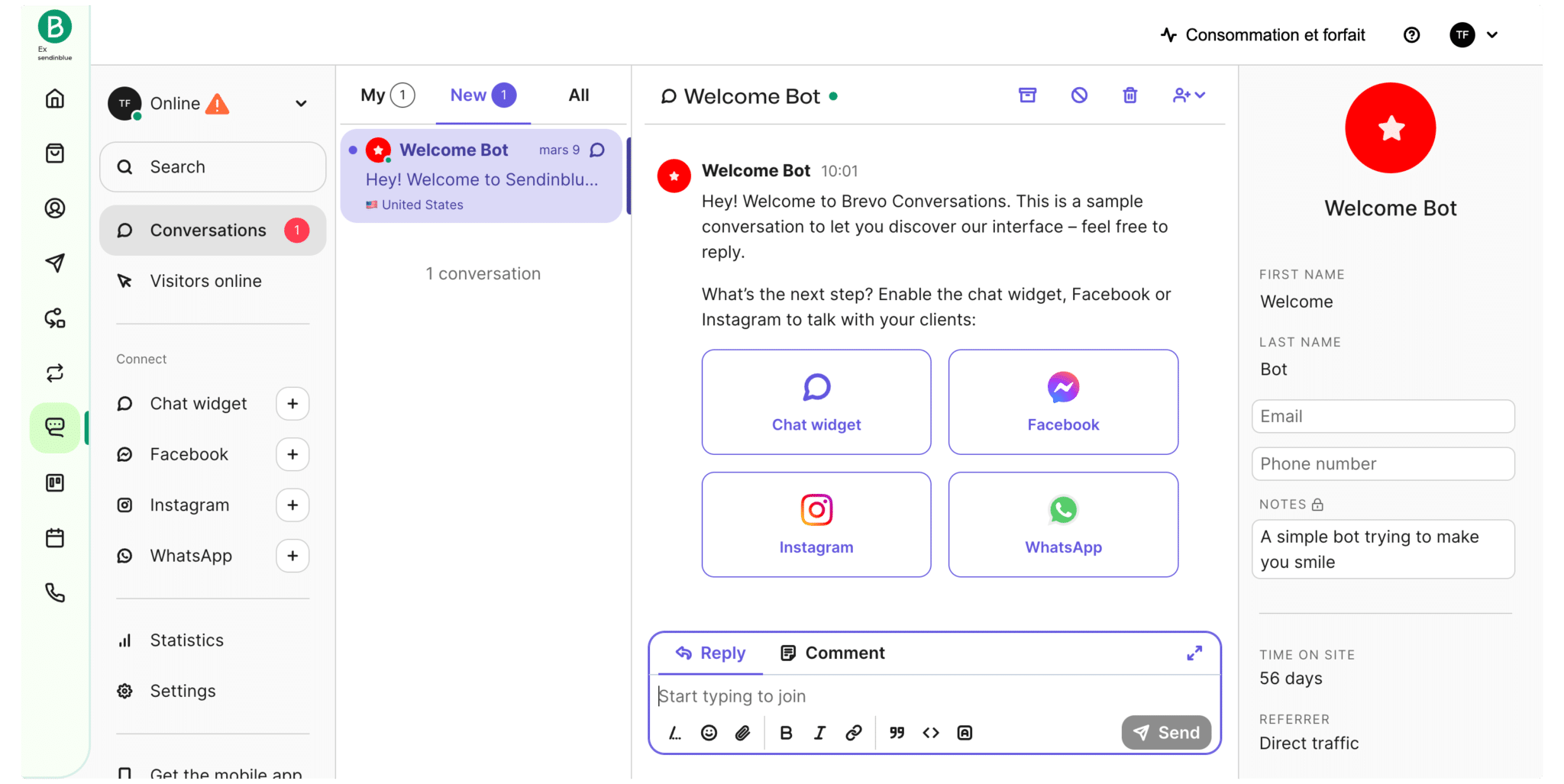This screenshot has height=784, width=1564.
Task: Open Automation icon in left sidebar
Action: (x=55, y=318)
